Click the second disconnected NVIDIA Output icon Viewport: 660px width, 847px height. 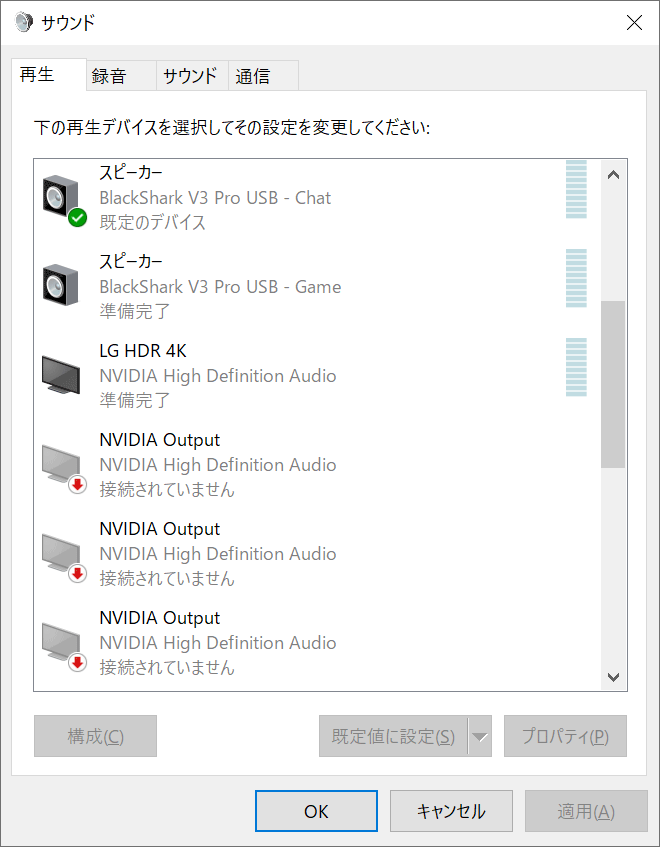click(63, 553)
